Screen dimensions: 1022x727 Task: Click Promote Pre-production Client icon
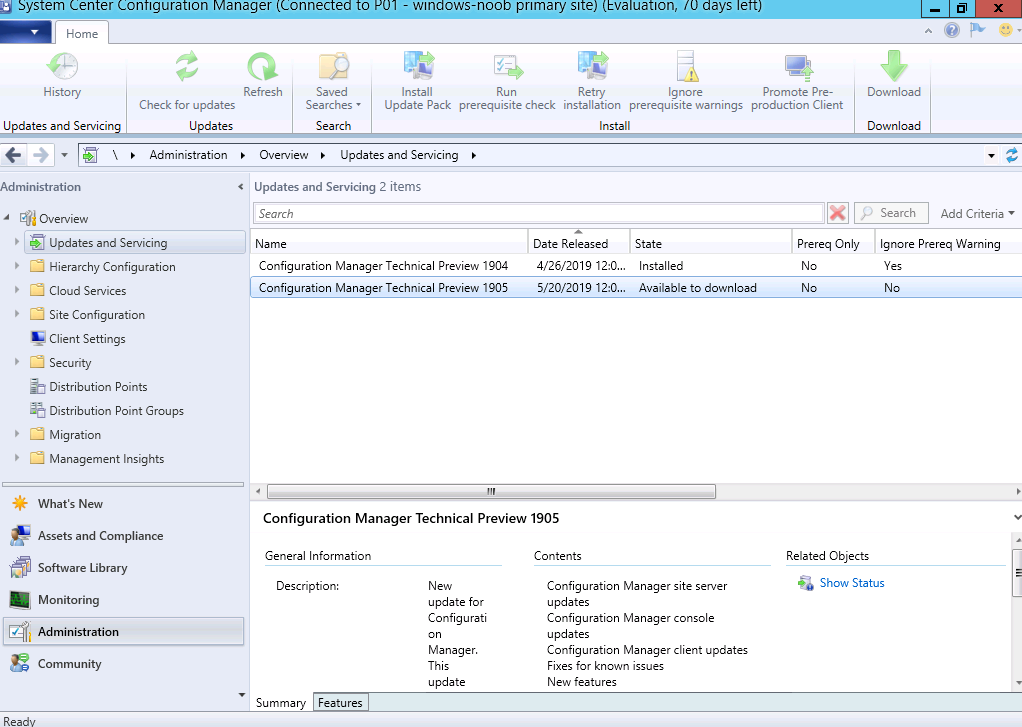point(797,67)
